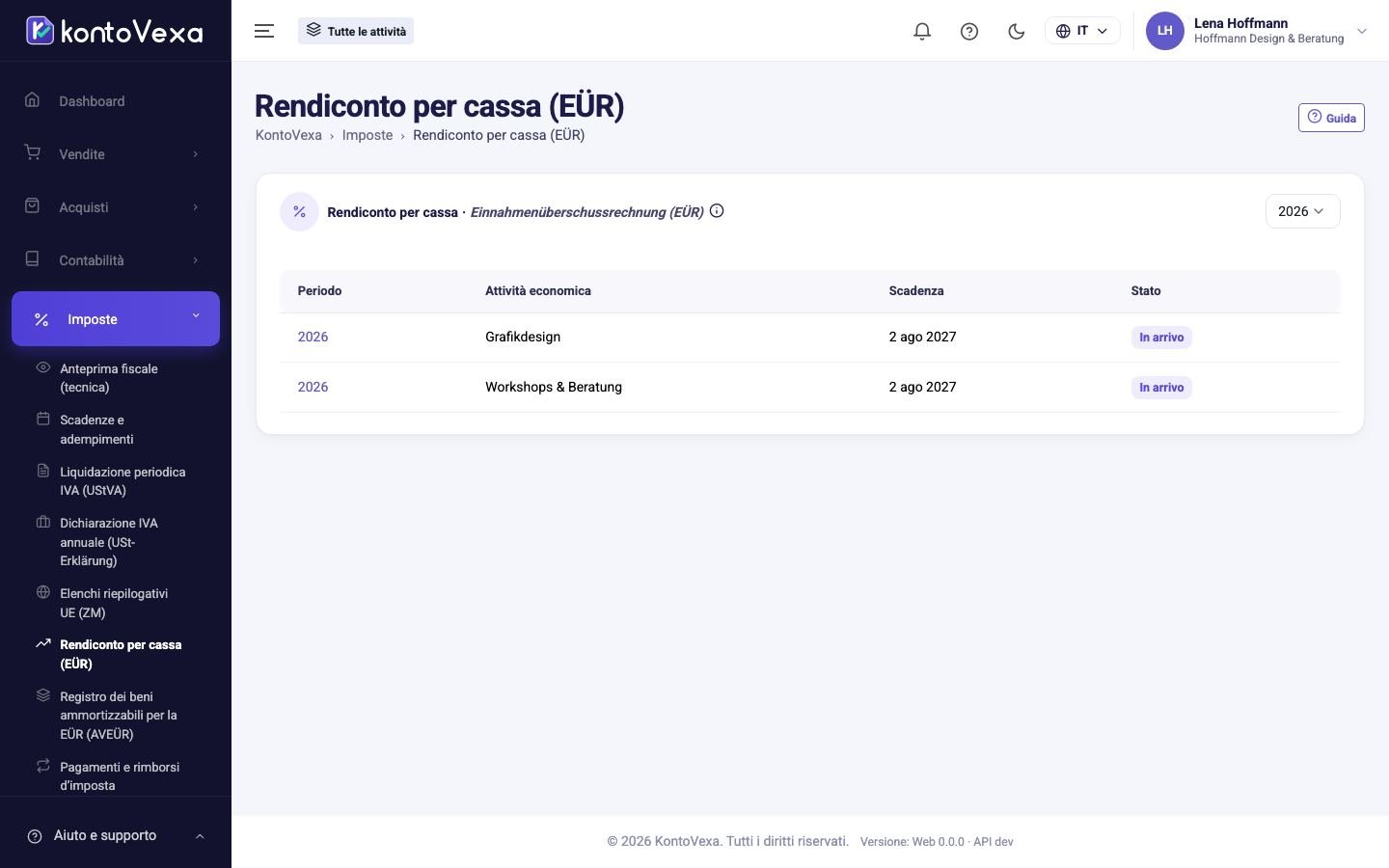Viewport: 1389px width, 868px height.
Task: Open the 2026 period link for Workshops & Beratung
Action: (313, 387)
